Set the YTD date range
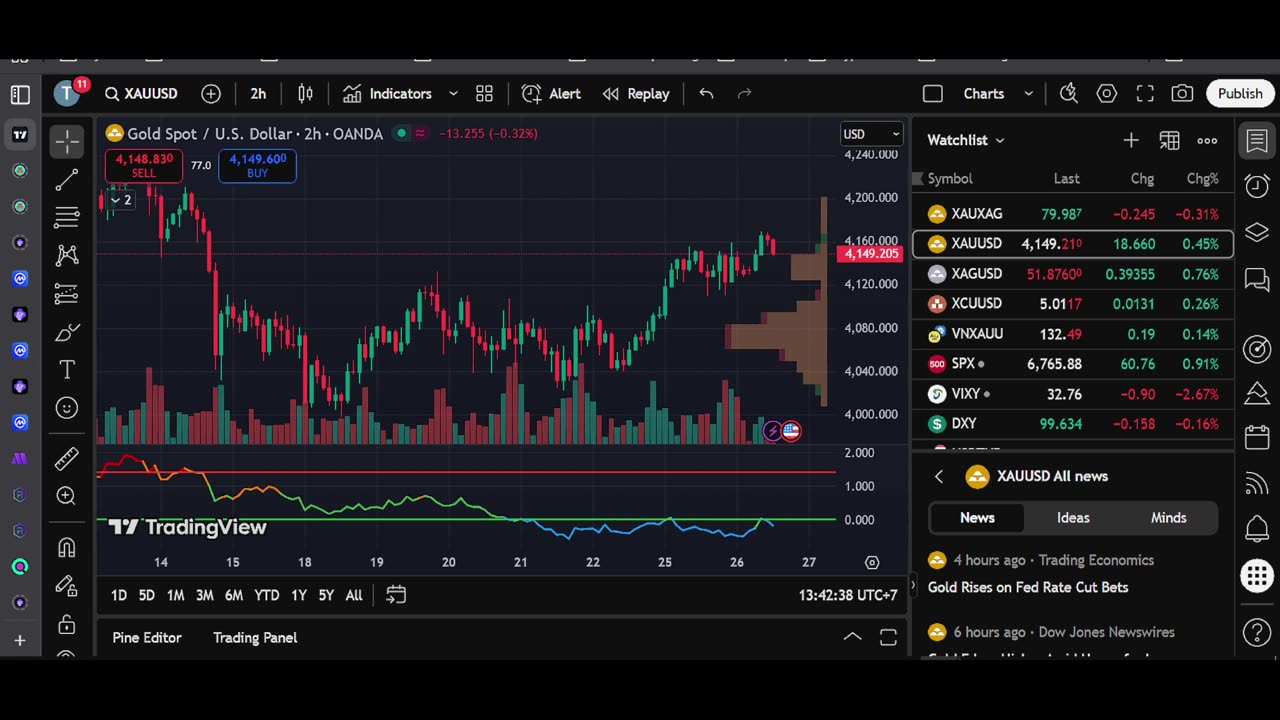 [x=267, y=595]
